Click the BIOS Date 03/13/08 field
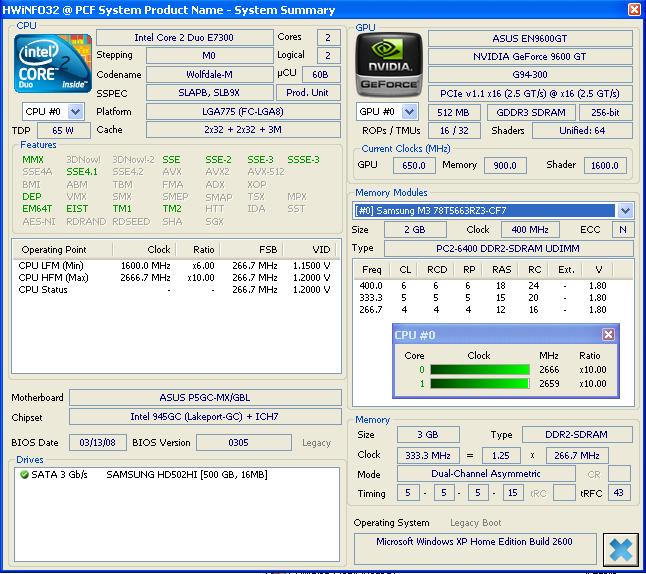The height and width of the screenshot is (574, 646). pos(98,443)
